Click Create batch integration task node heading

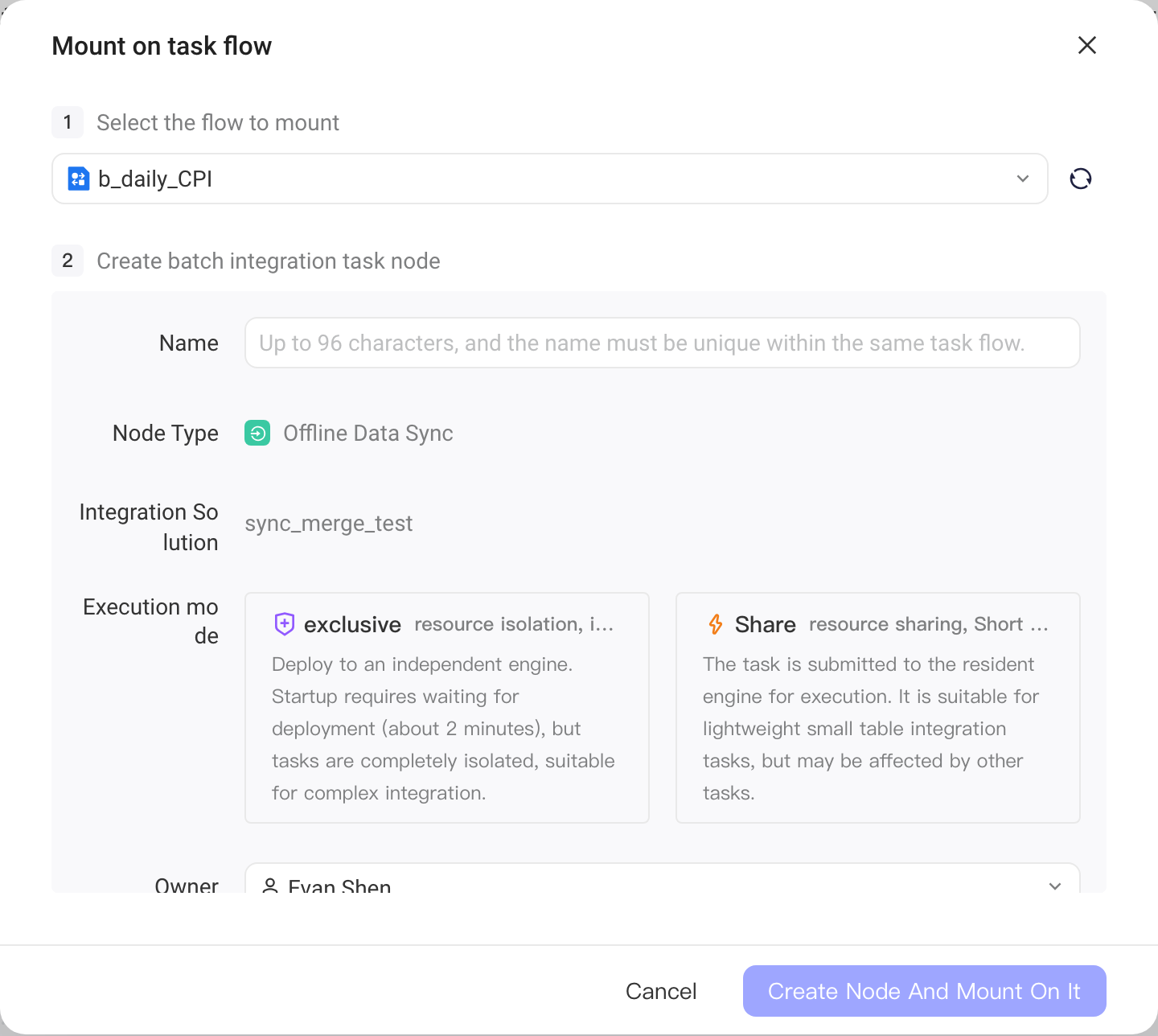pos(269,261)
